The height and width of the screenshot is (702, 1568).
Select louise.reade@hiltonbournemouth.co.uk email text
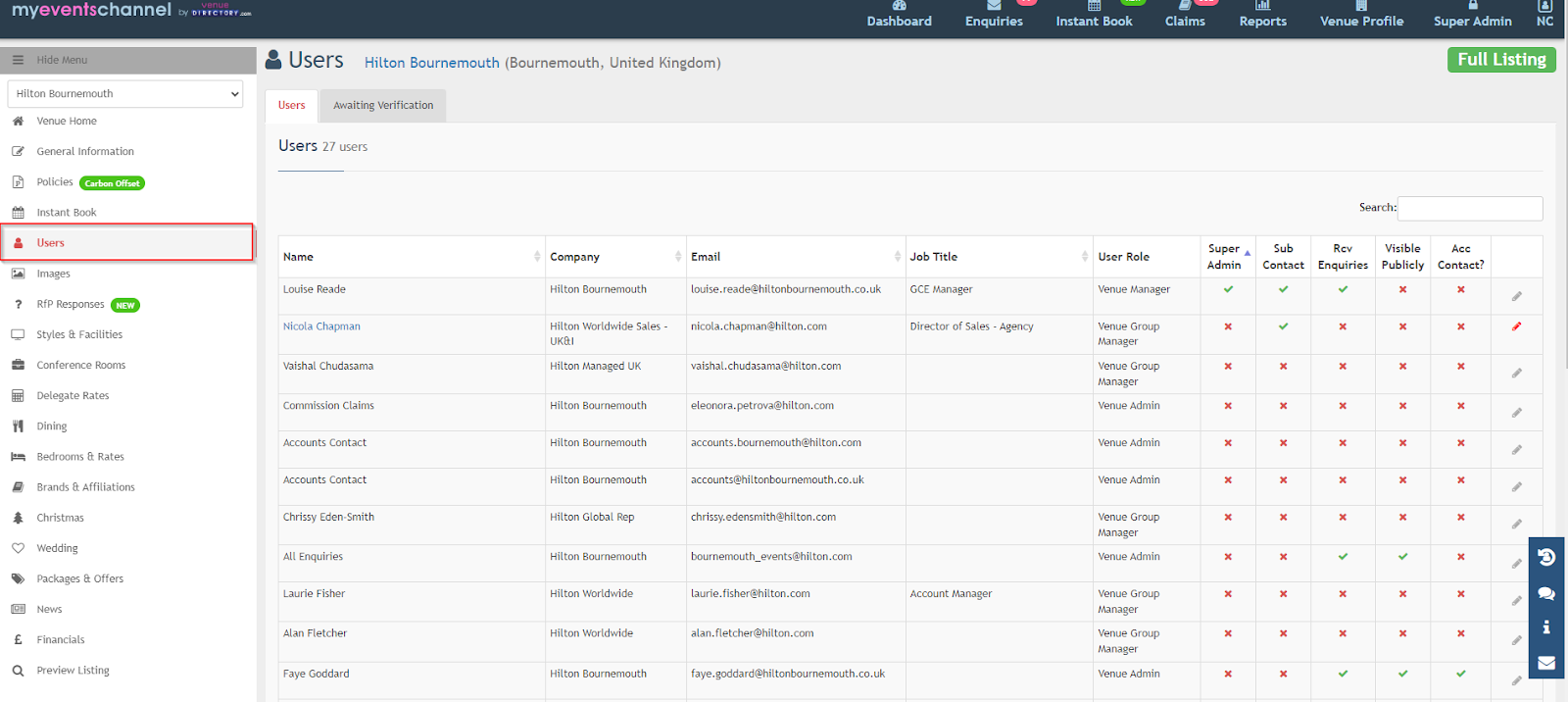pyautogui.click(x=786, y=289)
